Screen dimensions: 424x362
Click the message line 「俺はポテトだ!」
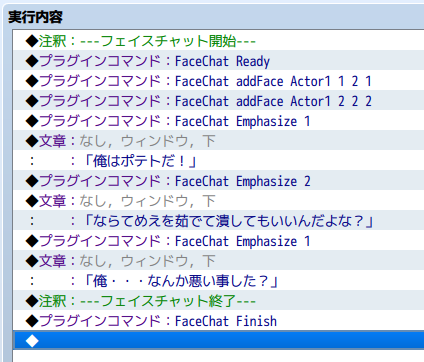tap(219, 161)
